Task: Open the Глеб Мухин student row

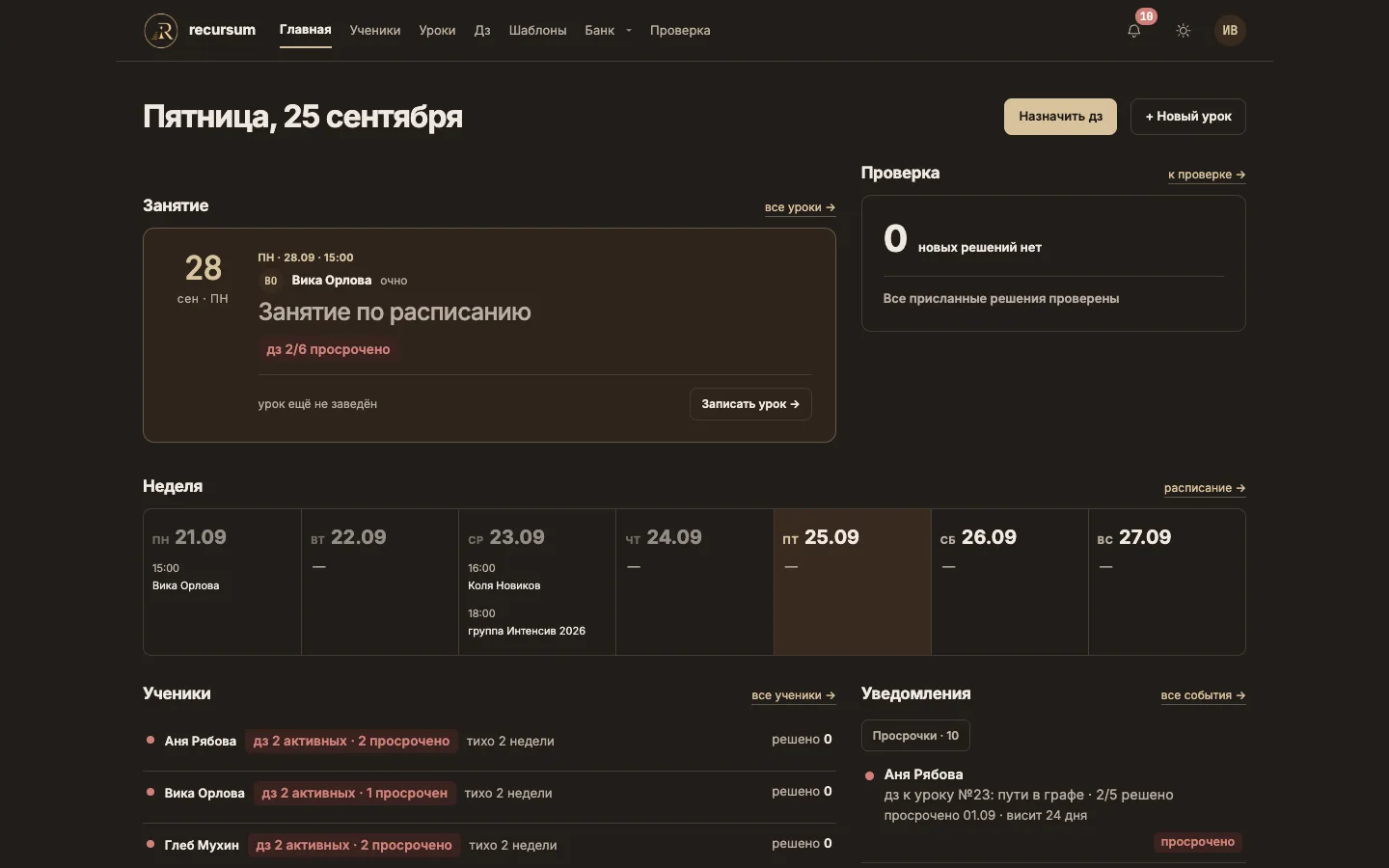Action: 489,845
